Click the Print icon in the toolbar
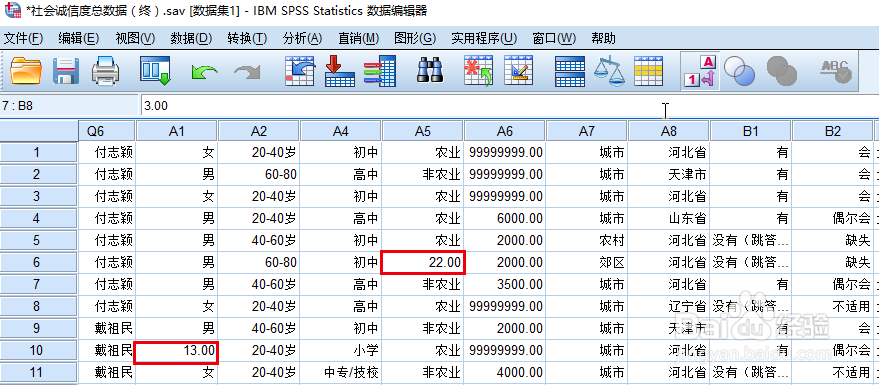 106,71
